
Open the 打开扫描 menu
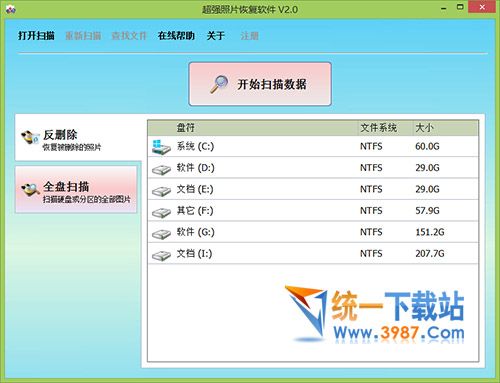(x=36, y=35)
